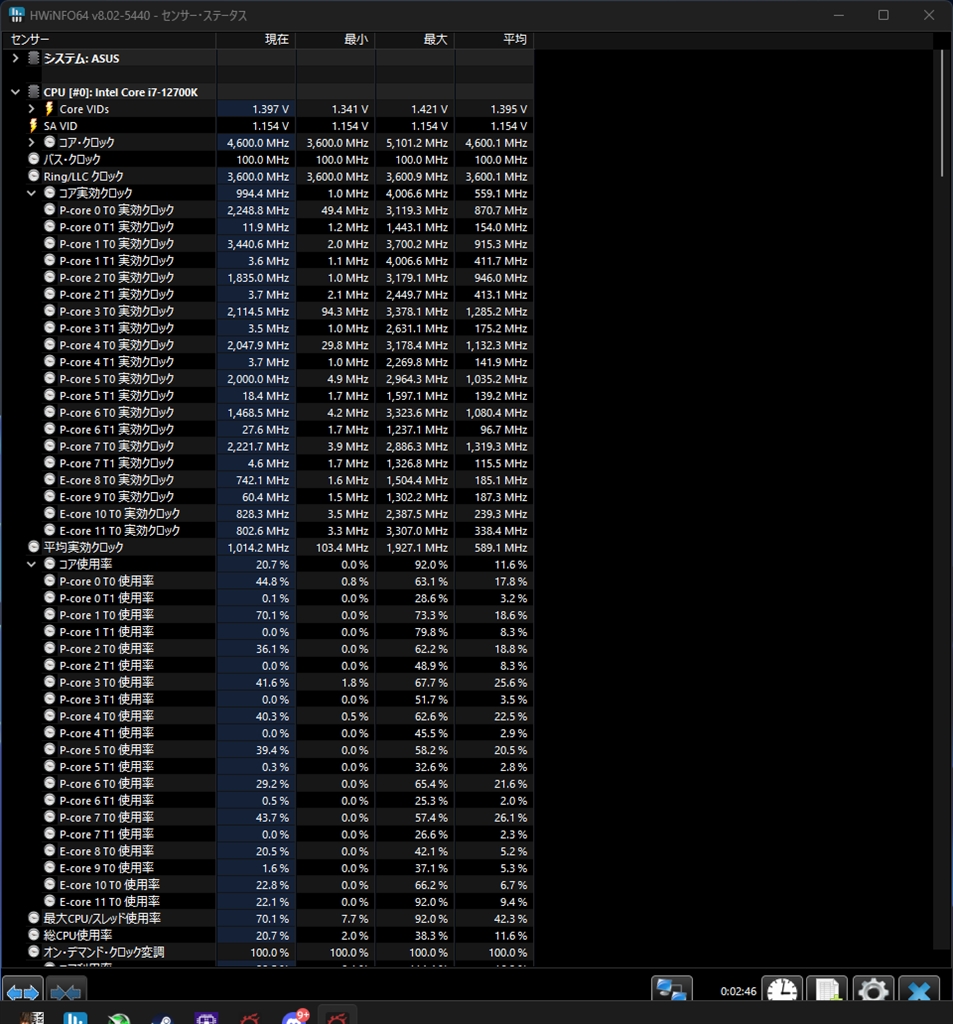Click the elapsed time 0:02:46 display
The width and height of the screenshot is (953, 1024).
click(x=738, y=991)
